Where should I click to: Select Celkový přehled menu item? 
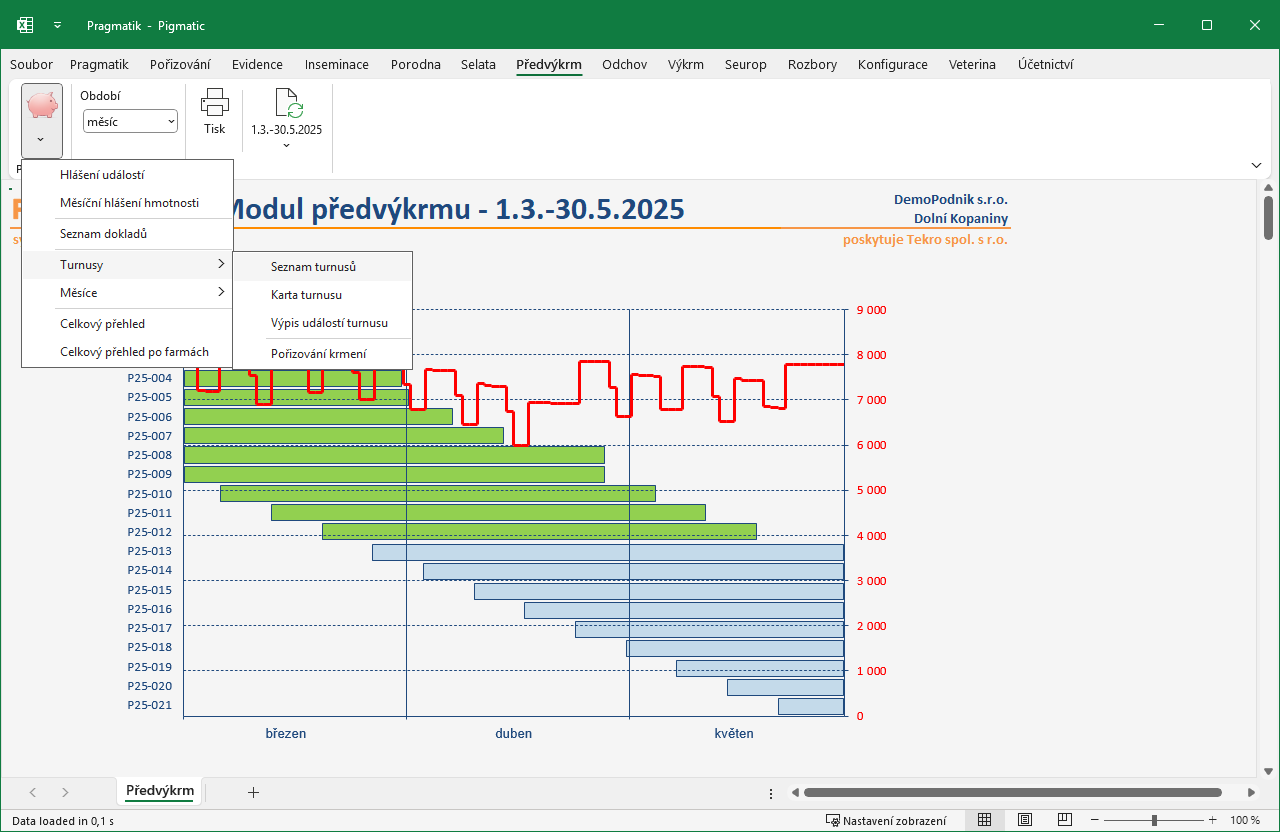[127, 324]
